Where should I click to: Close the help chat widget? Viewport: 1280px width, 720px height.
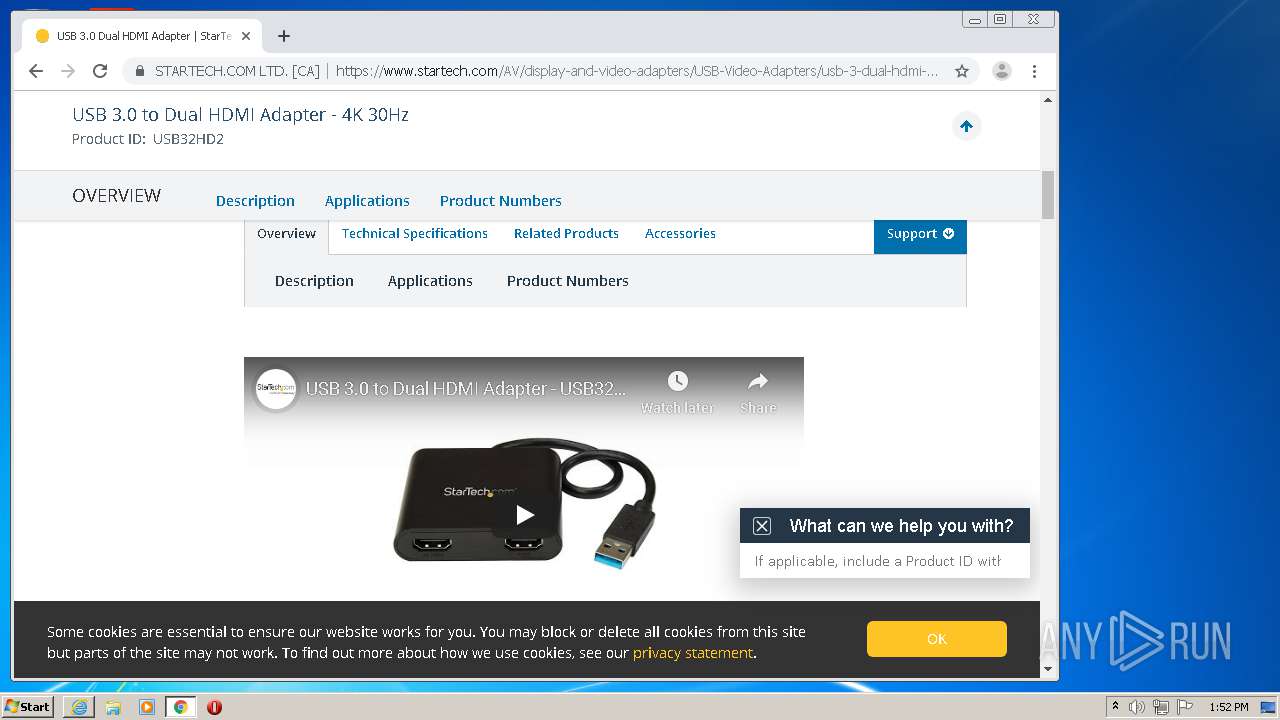[762, 526]
